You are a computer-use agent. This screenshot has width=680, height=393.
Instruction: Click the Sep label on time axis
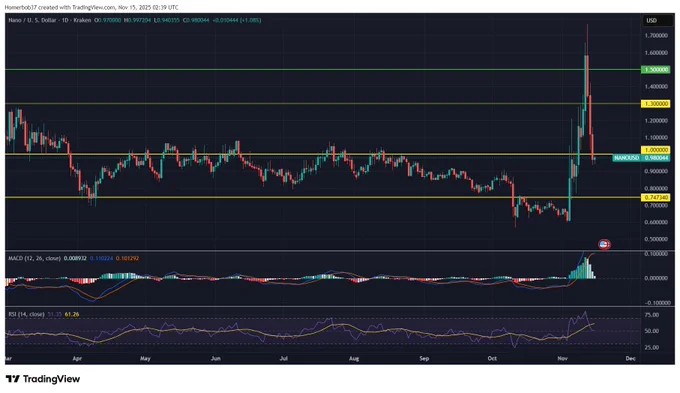[x=424, y=359]
